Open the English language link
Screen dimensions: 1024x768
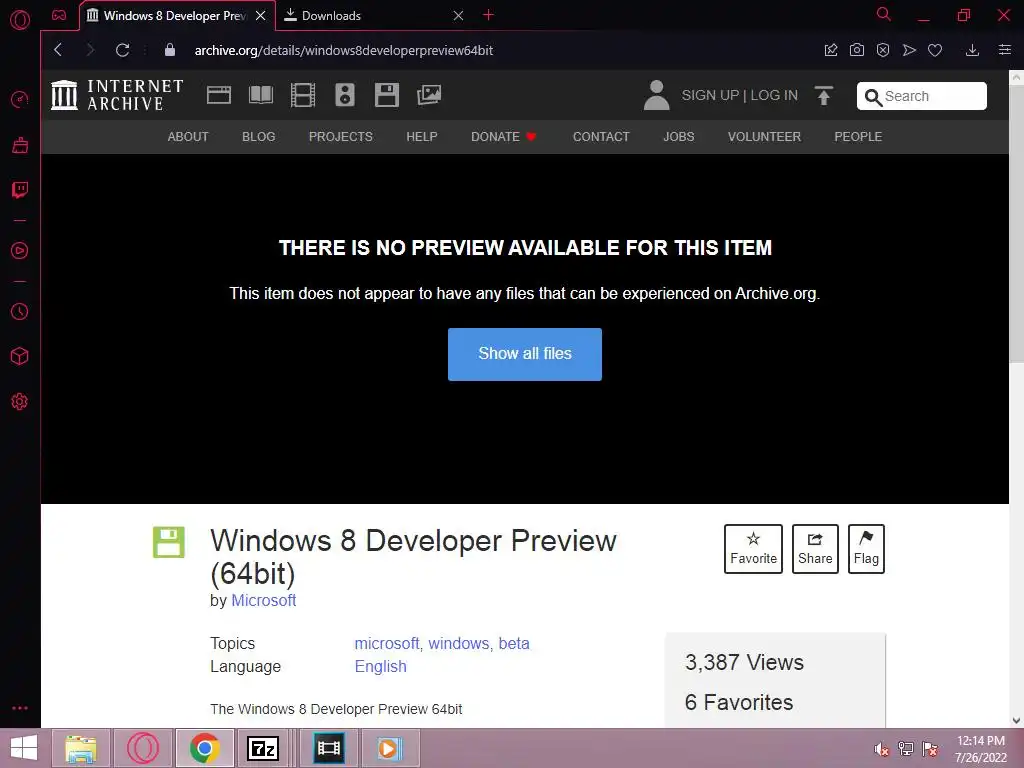[381, 666]
